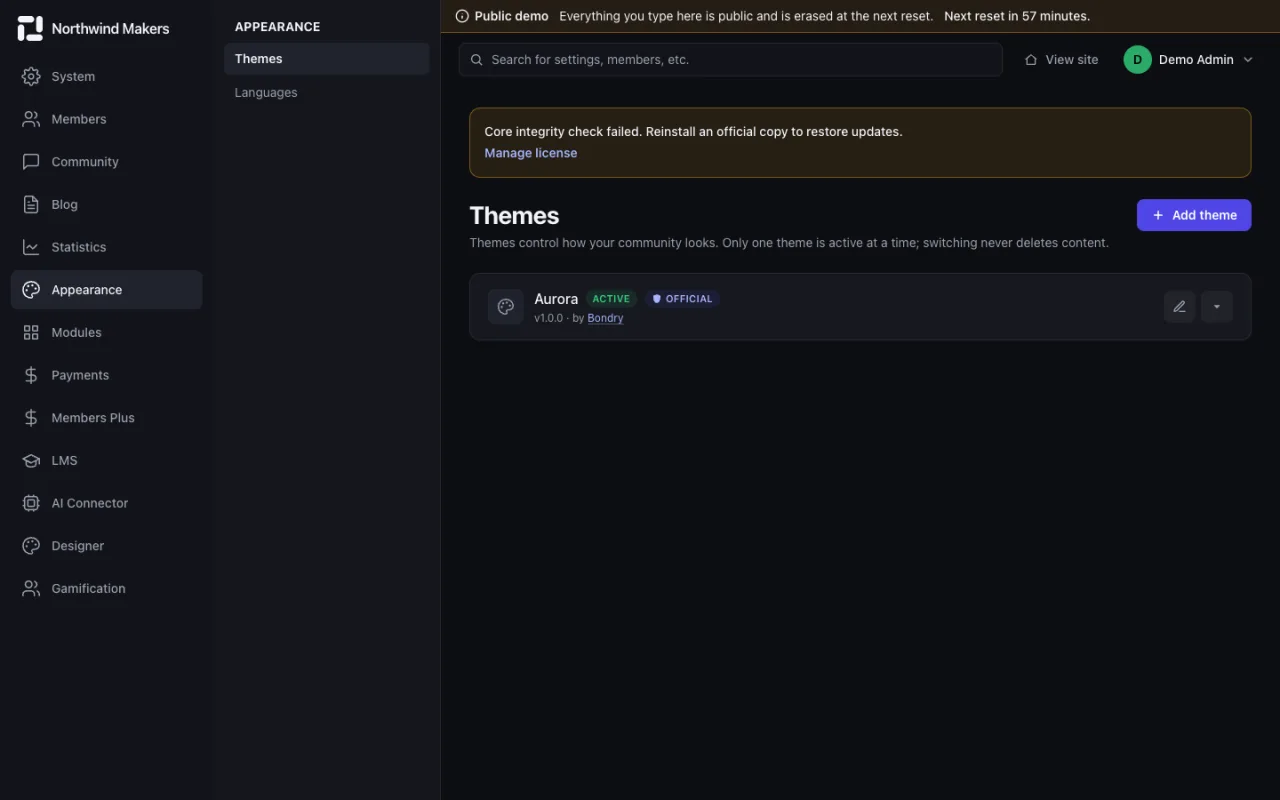
Task: Open the Appearance sidebar section
Action: click(107, 290)
